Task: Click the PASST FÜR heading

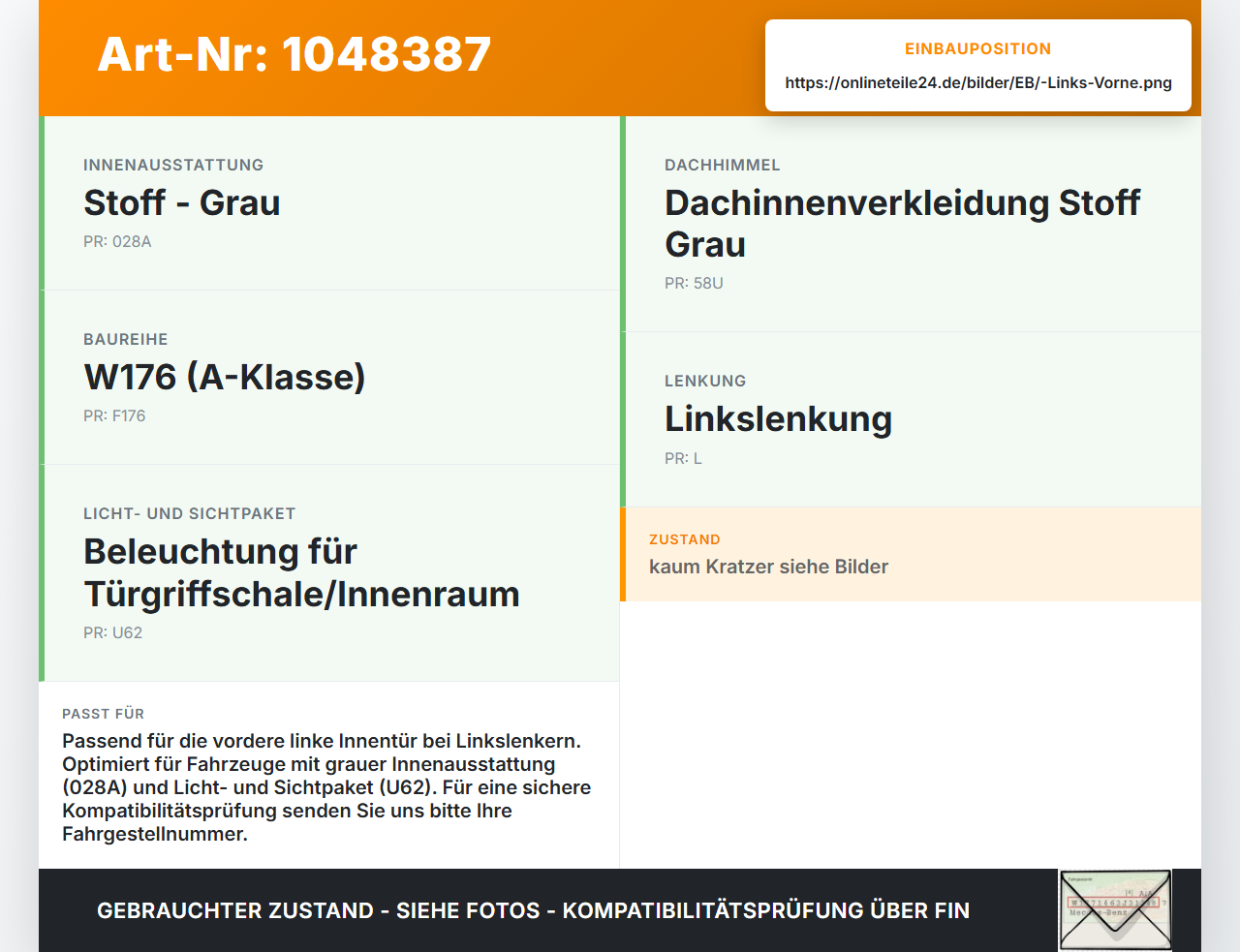Action: (x=103, y=714)
